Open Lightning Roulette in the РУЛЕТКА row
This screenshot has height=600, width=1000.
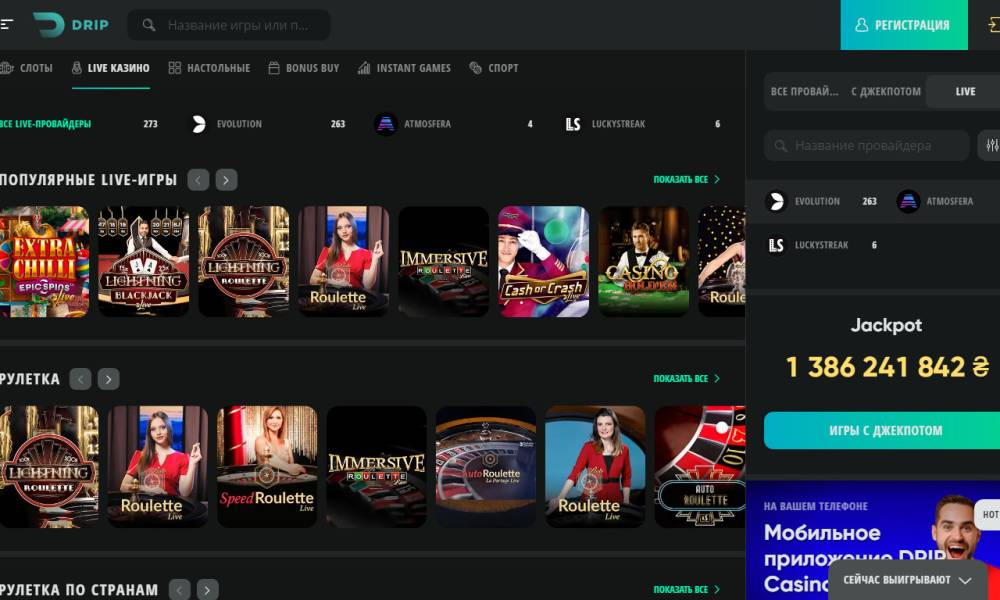point(49,467)
